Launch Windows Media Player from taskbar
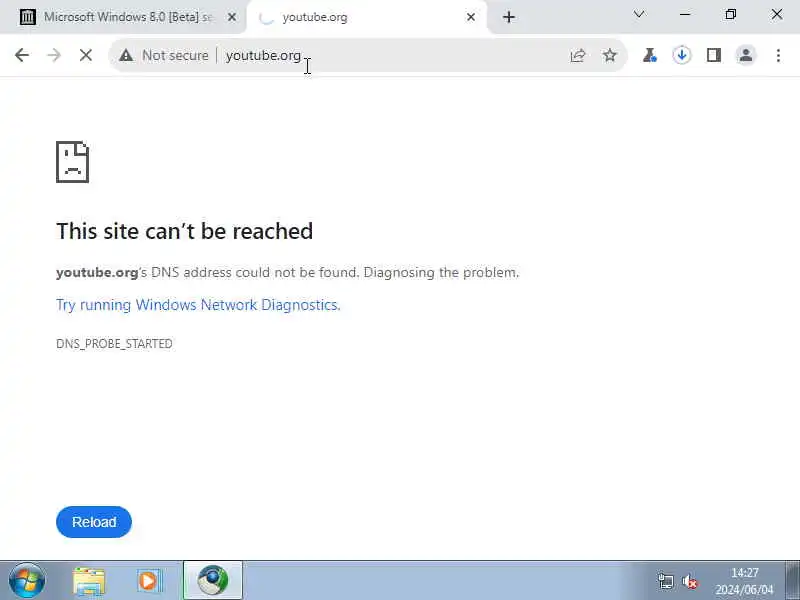Image resolution: width=800 pixels, height=600 pixels. [149, 581]
